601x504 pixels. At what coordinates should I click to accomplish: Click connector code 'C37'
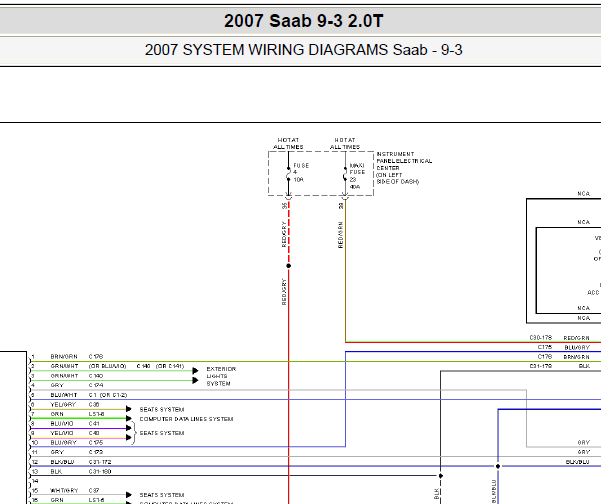coord(94,490)
